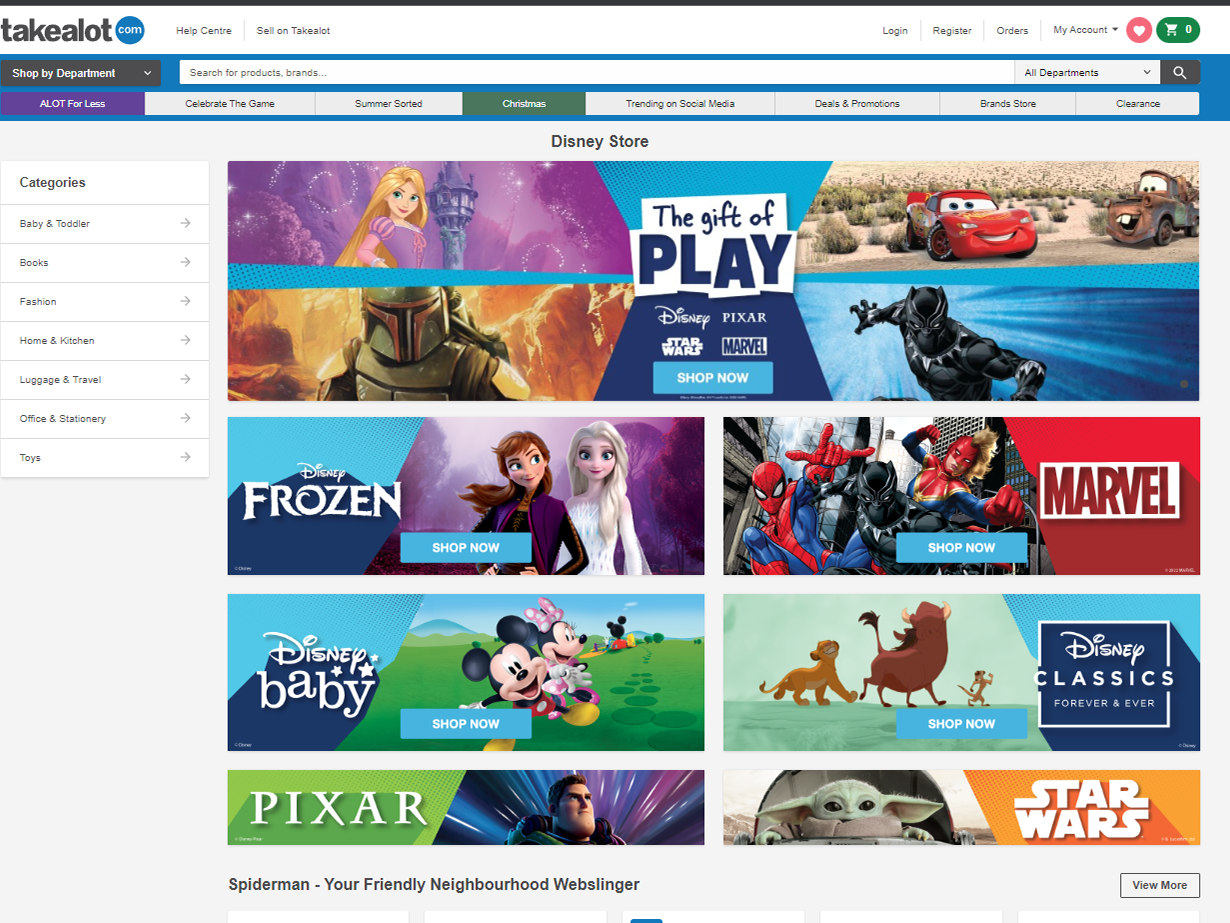Screen dimensions: 1230x923
Task: Click the search magnifier icon
Action: (x=1180, y=72)
